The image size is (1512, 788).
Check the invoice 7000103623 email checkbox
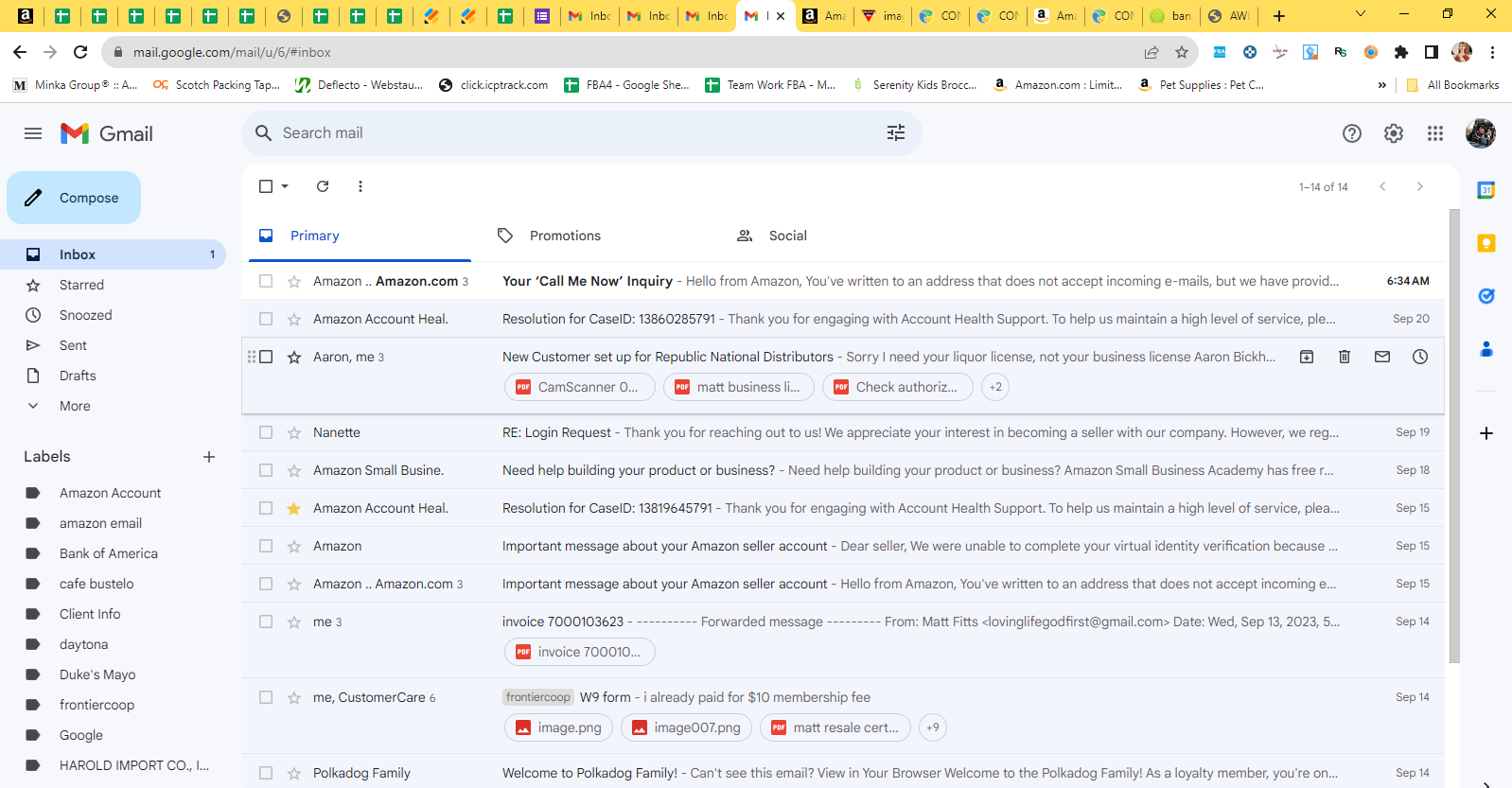tap(266, 622)
